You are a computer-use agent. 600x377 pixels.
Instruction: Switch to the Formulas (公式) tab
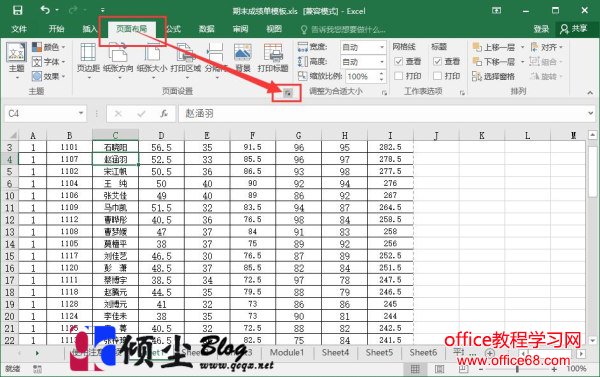tap(173, 29)
